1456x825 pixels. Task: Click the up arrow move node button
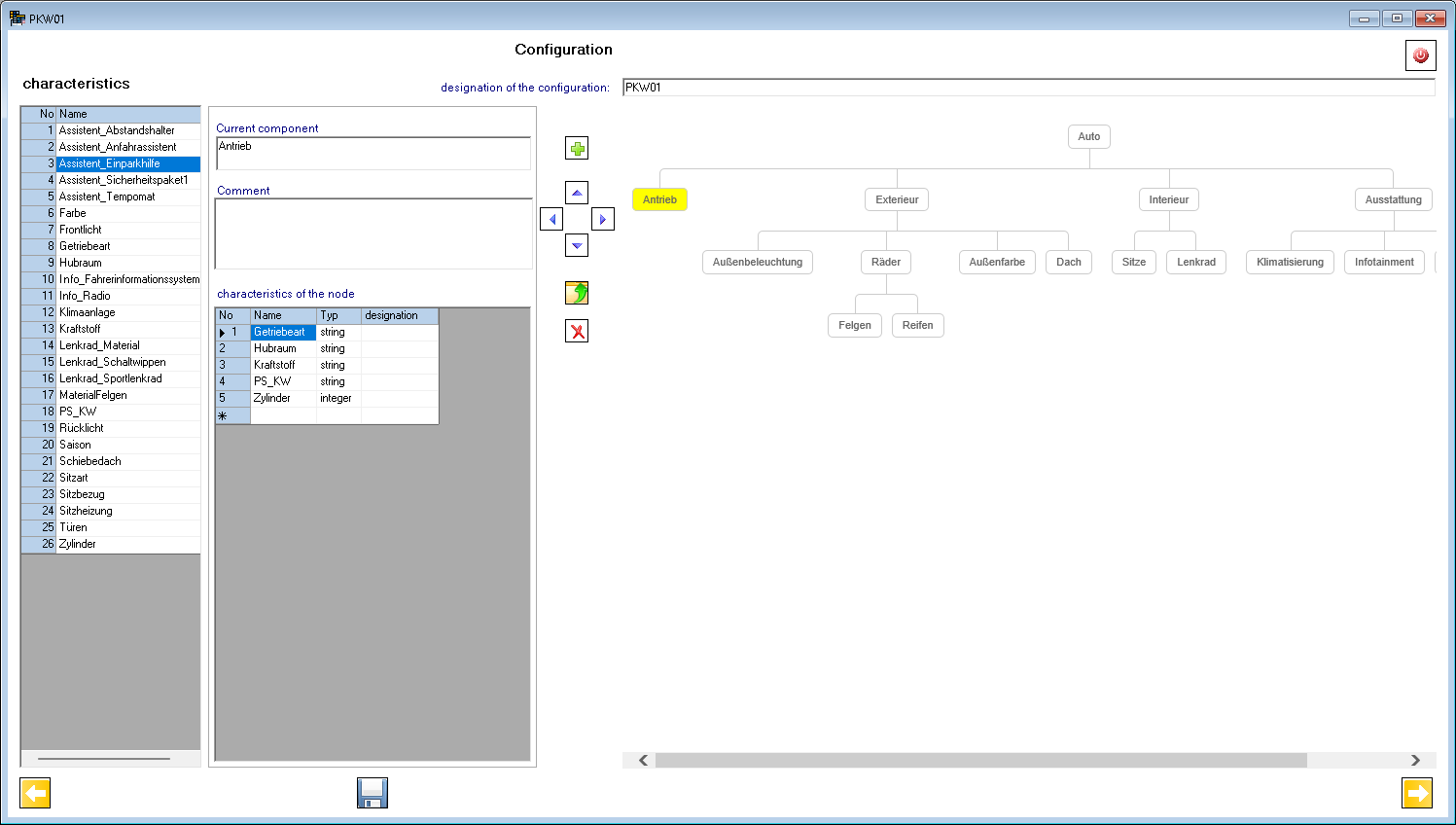(577, 193)
